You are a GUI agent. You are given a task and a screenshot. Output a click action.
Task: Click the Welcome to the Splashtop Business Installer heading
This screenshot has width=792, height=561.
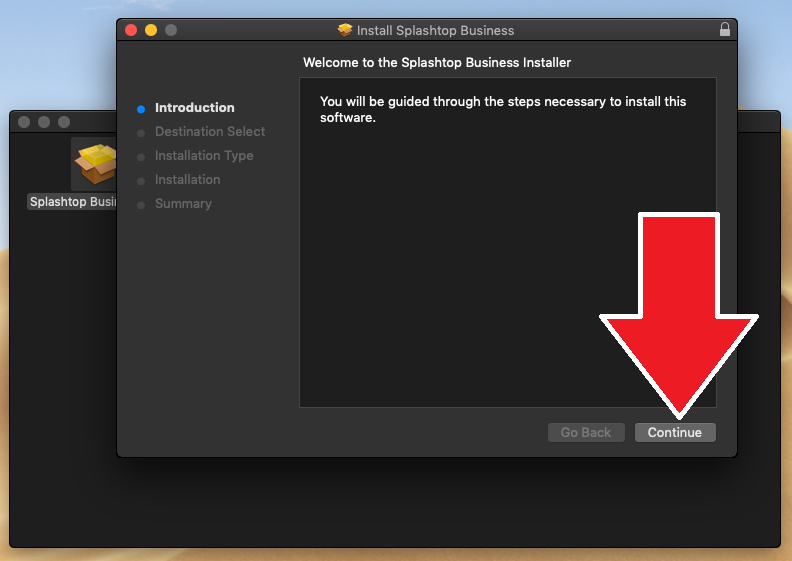[x=437, y=63]
